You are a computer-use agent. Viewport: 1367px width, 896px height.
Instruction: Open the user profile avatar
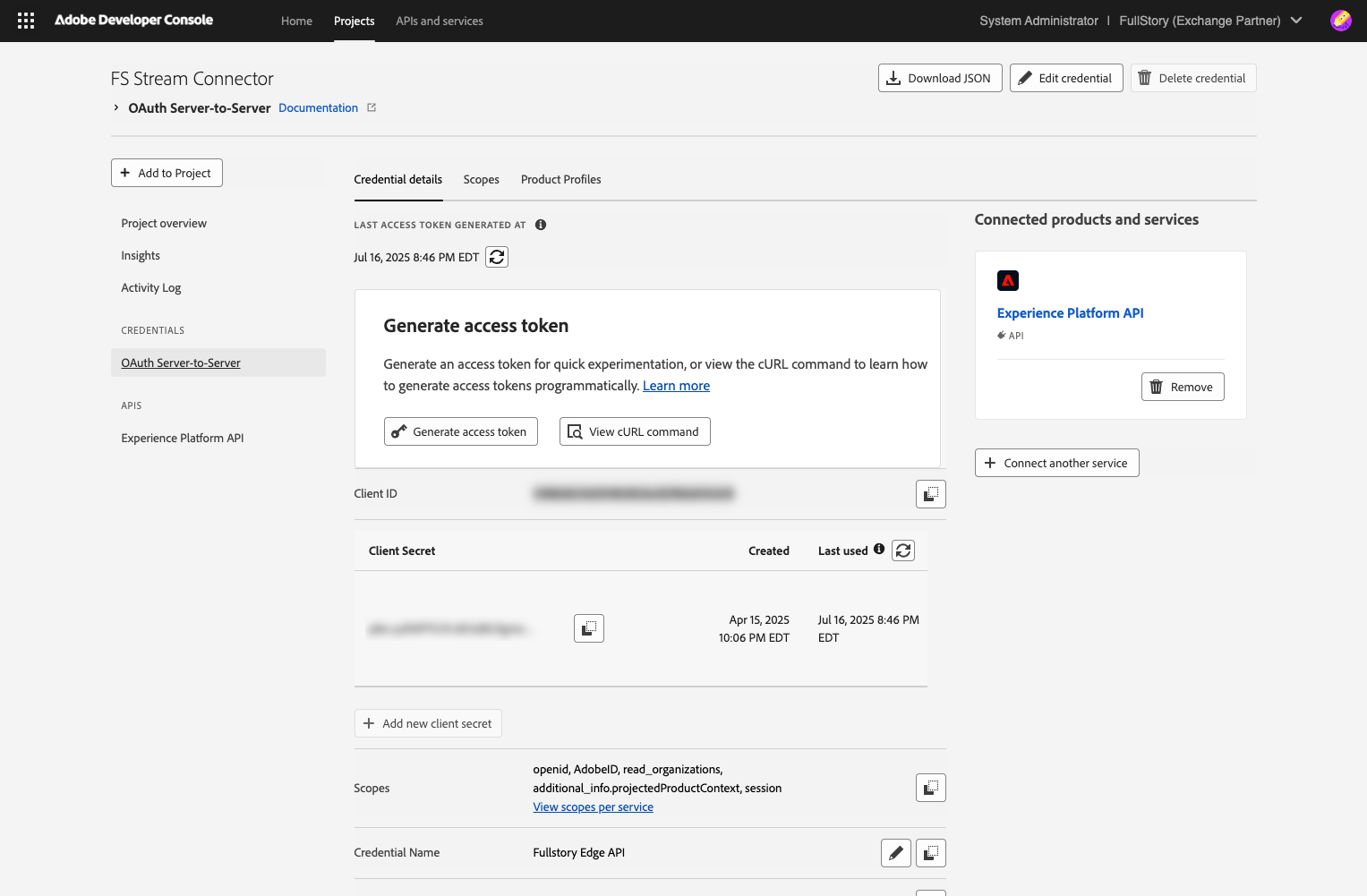(1340, 21)
